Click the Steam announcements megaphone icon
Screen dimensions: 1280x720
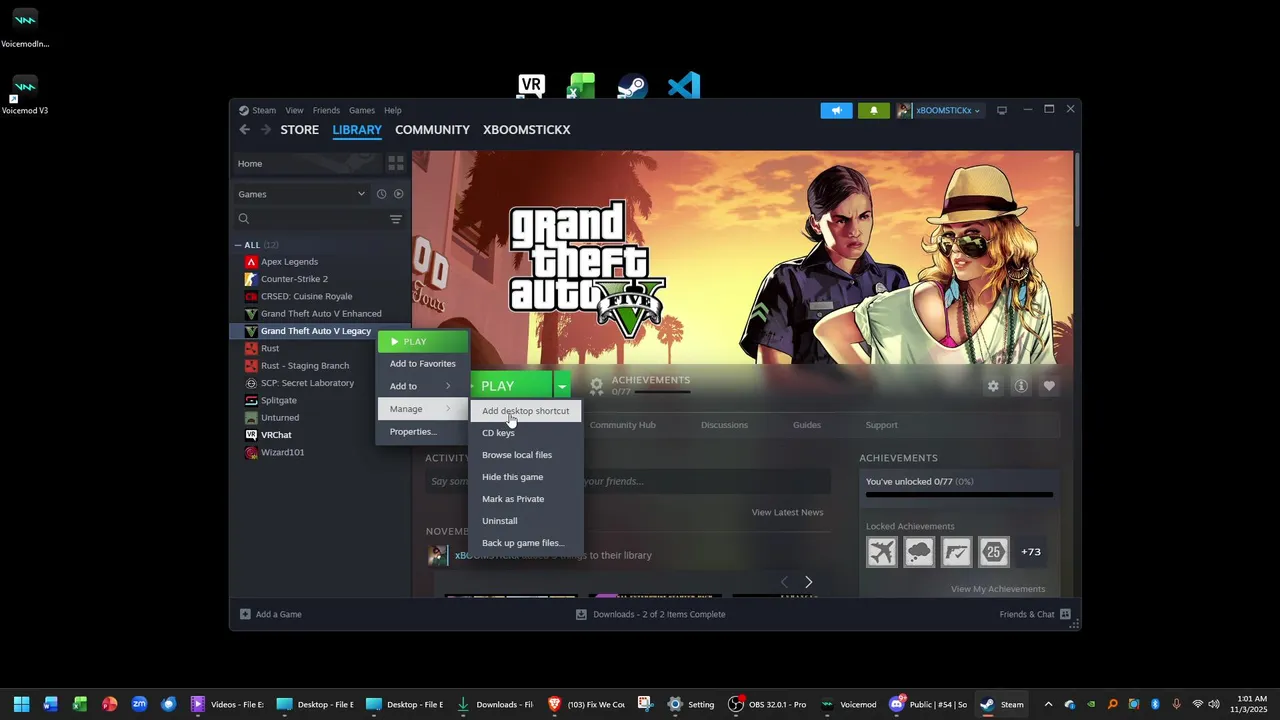[x=836, y=110]
